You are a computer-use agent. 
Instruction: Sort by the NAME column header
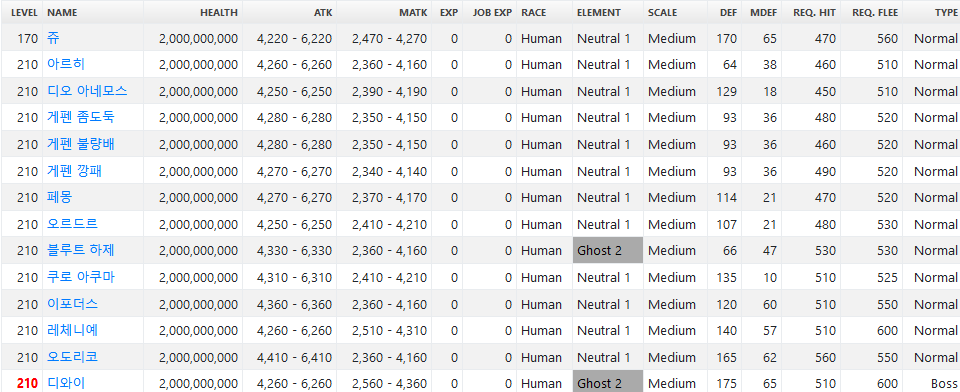62,12
